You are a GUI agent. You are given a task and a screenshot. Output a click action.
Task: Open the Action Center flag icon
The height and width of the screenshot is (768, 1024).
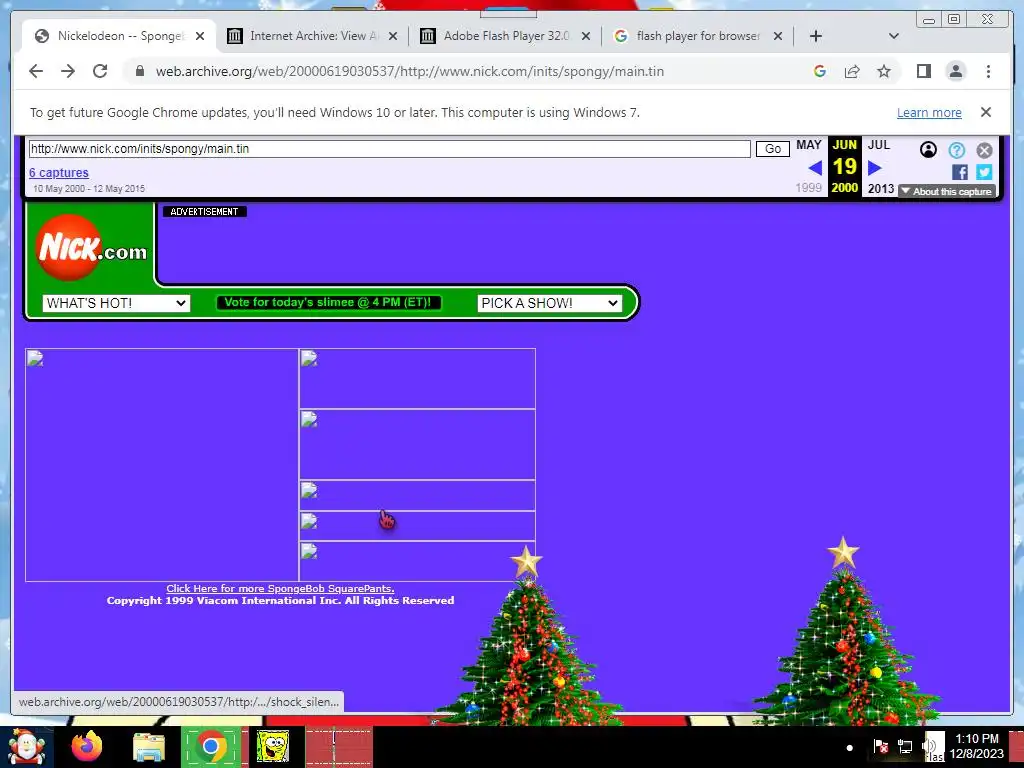pyautogui.click(x=880, y=746)
